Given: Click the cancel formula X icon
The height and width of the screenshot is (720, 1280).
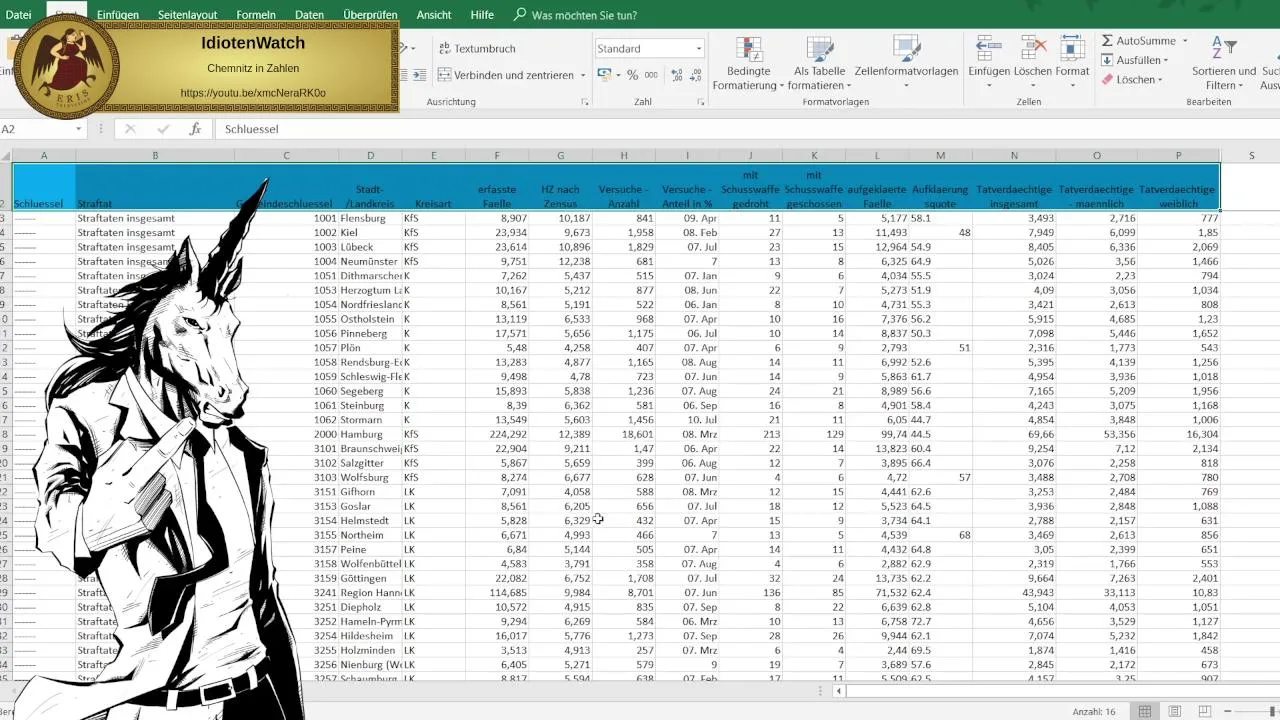Looking at the screenshot, I should (130, 129).
